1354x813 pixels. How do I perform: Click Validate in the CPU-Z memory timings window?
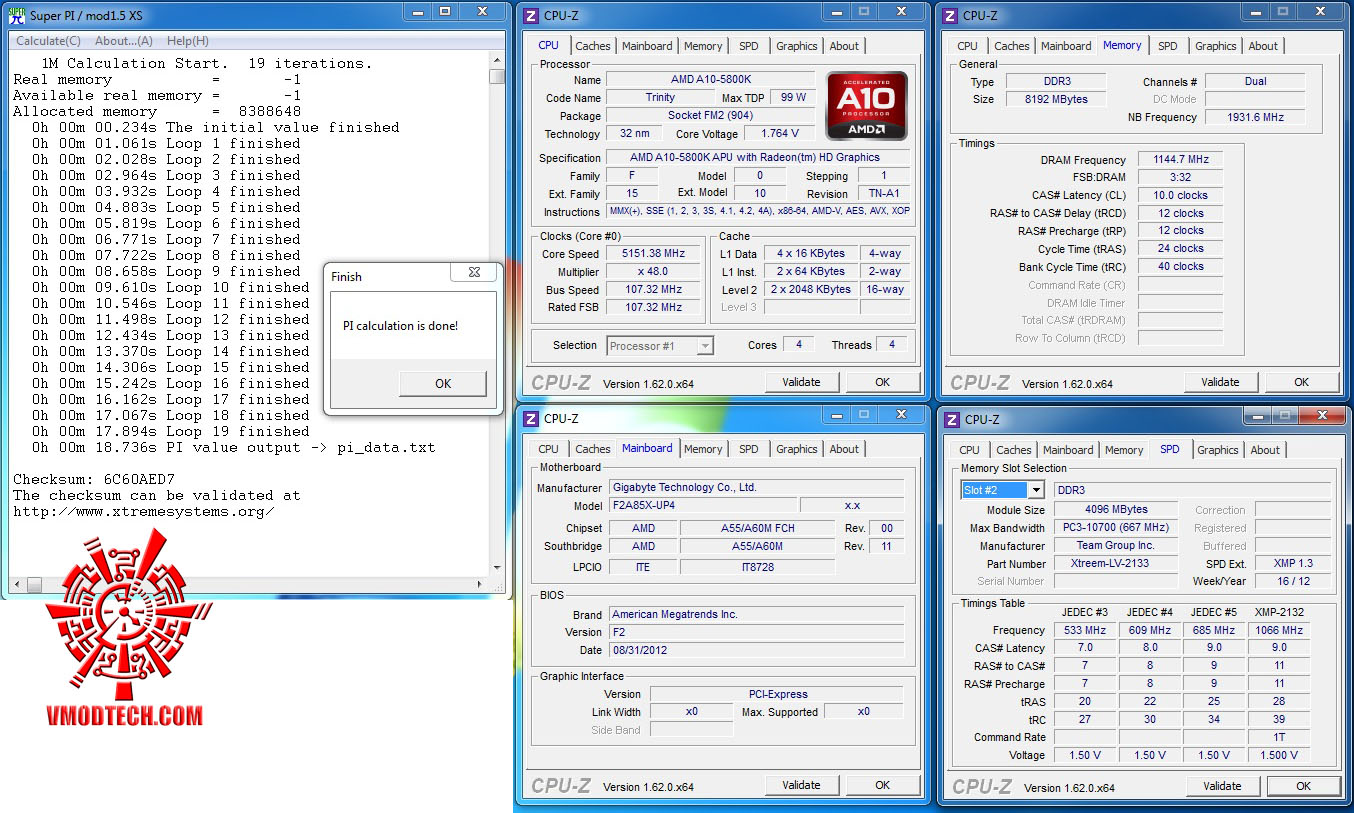[1221, 382]
